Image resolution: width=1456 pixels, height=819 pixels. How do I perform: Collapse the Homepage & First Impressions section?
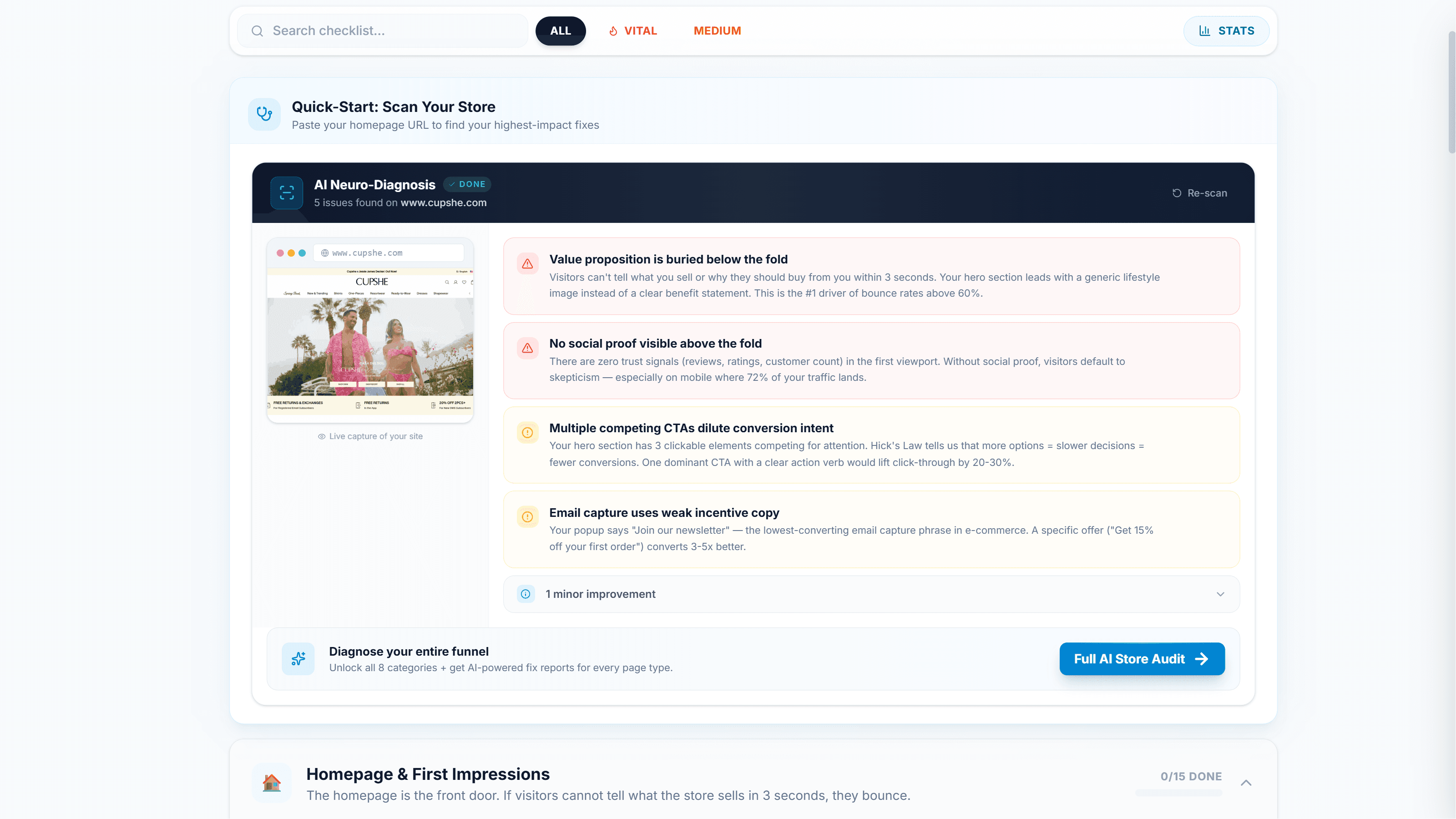(1247, 783)
